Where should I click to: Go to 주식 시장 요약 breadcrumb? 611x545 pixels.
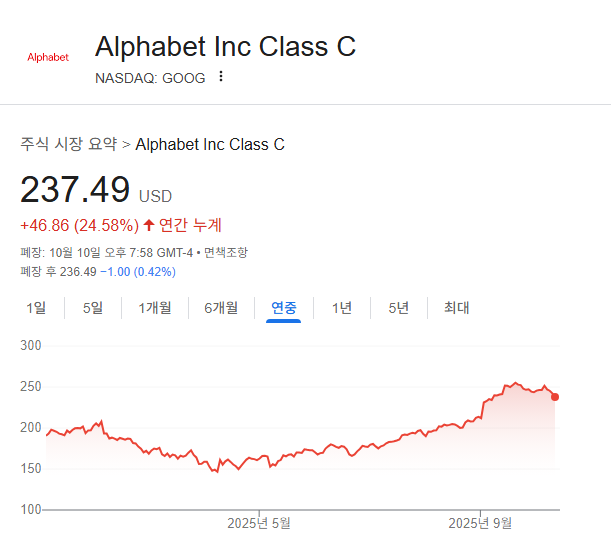(x=68, y=144)
